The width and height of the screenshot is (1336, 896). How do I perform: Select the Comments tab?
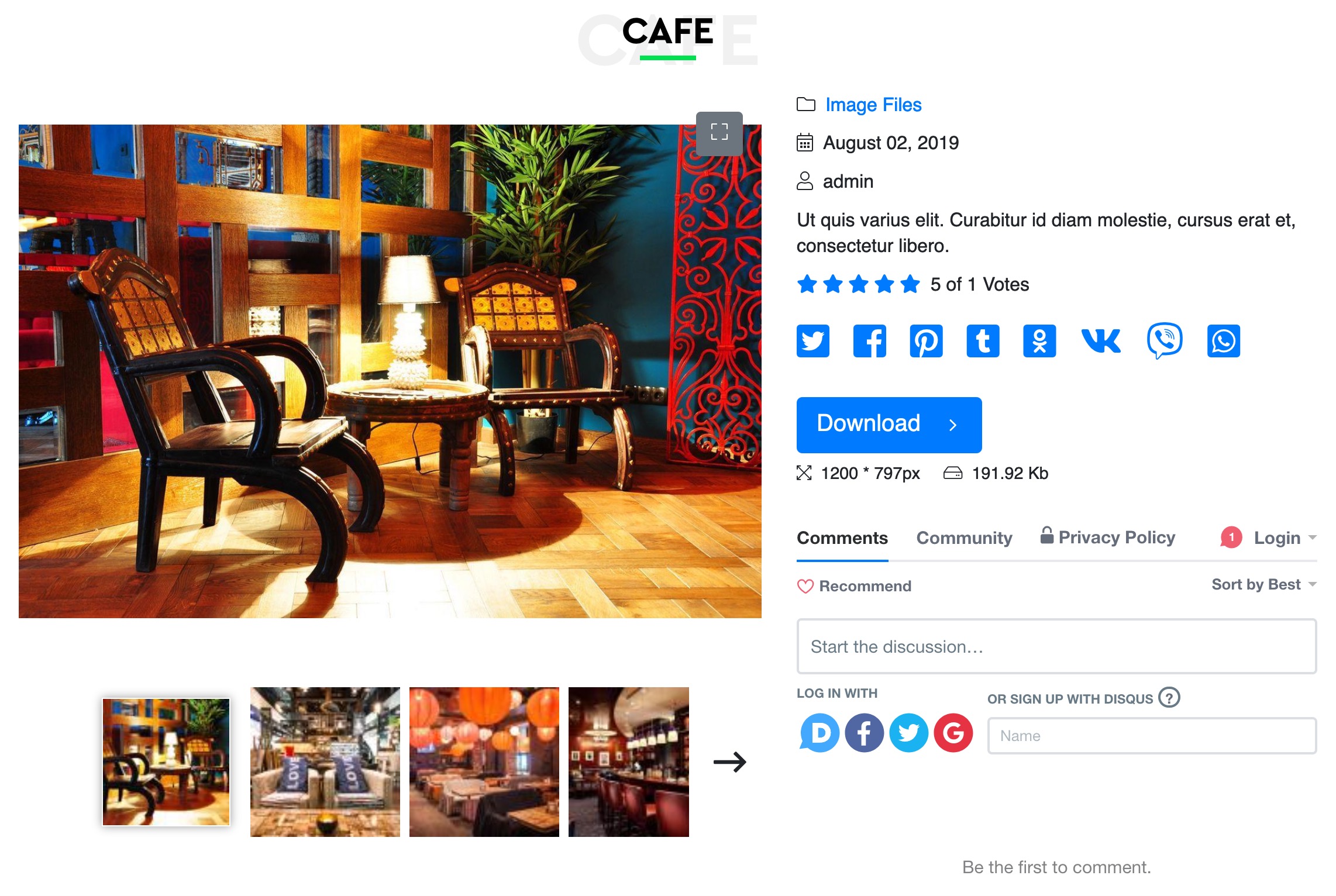(x=842, y=538)
